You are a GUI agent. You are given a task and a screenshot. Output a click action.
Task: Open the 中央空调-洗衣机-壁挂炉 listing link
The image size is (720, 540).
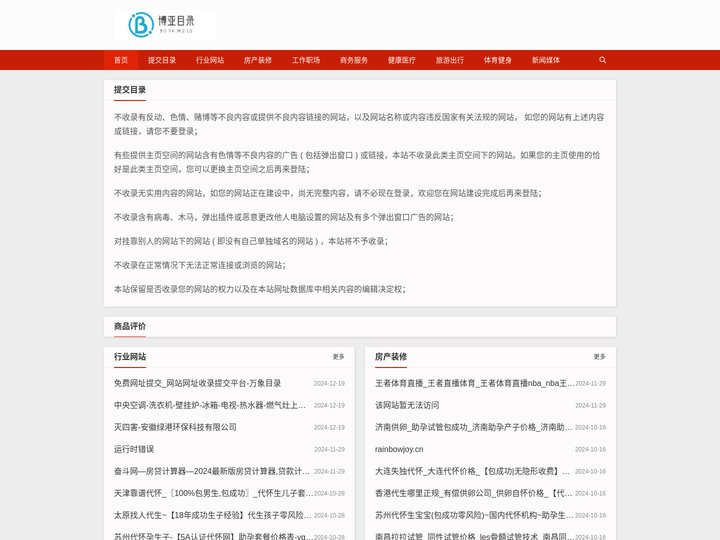pyautogui.click(x=210, y=405)
